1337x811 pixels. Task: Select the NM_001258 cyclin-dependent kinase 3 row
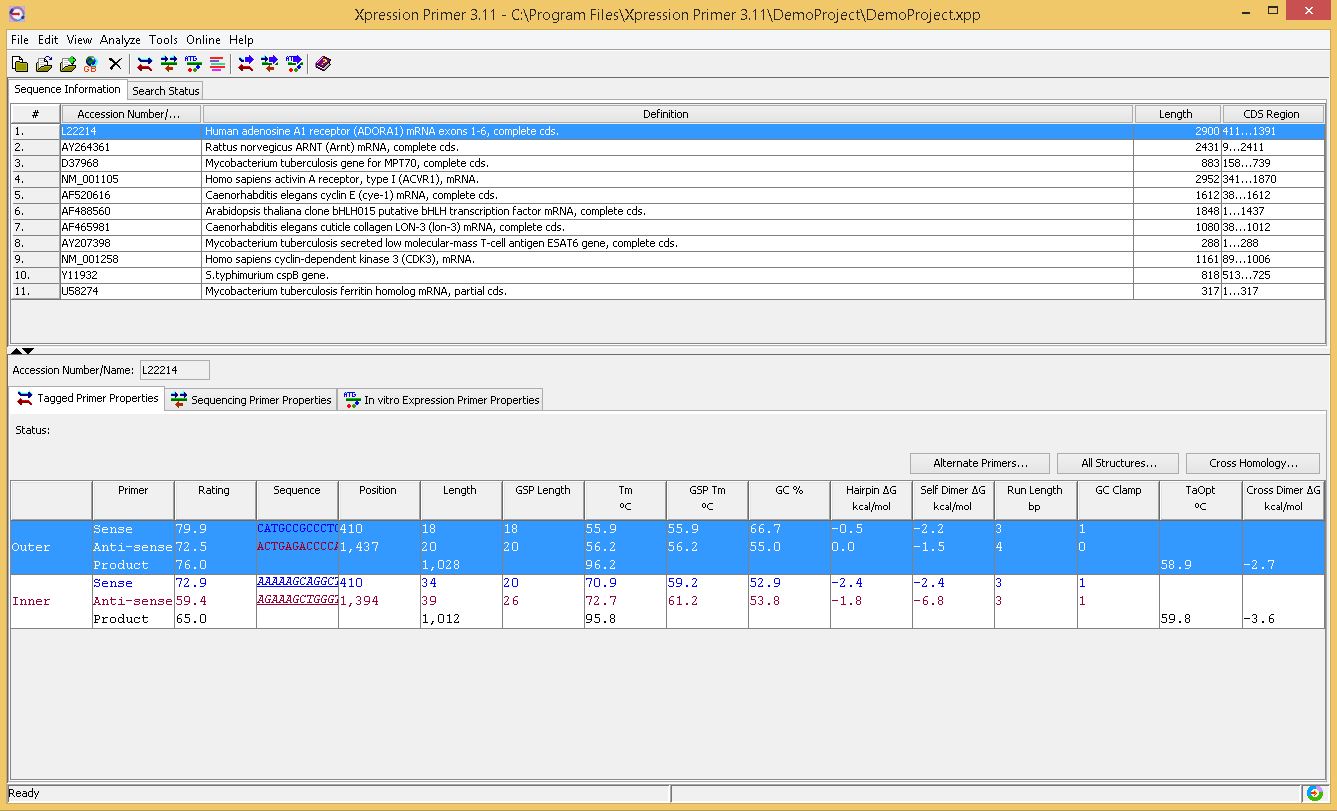coord(669,259)
